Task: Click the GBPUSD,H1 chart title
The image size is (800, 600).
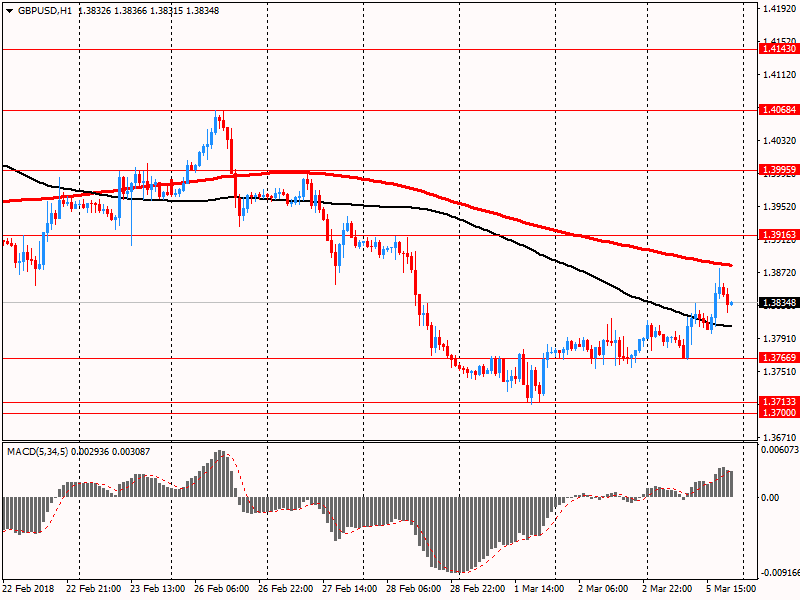Action: (x=45, y=10)
